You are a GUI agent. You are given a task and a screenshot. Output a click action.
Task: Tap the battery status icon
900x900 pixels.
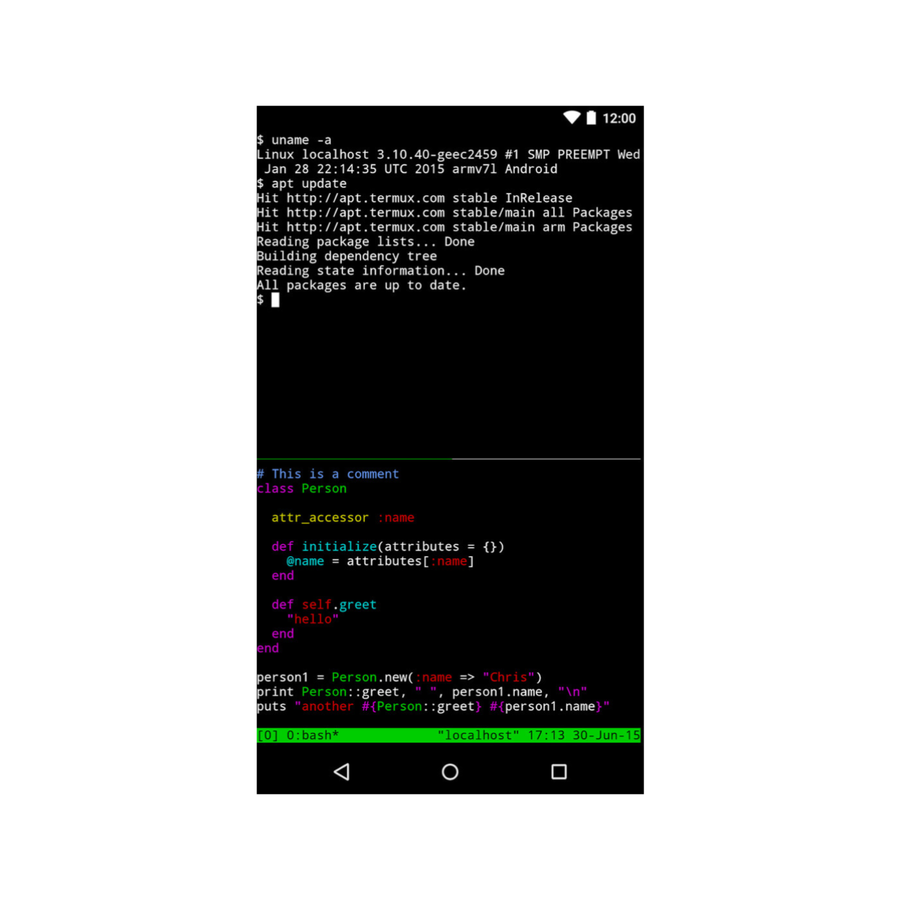(591, 118)
